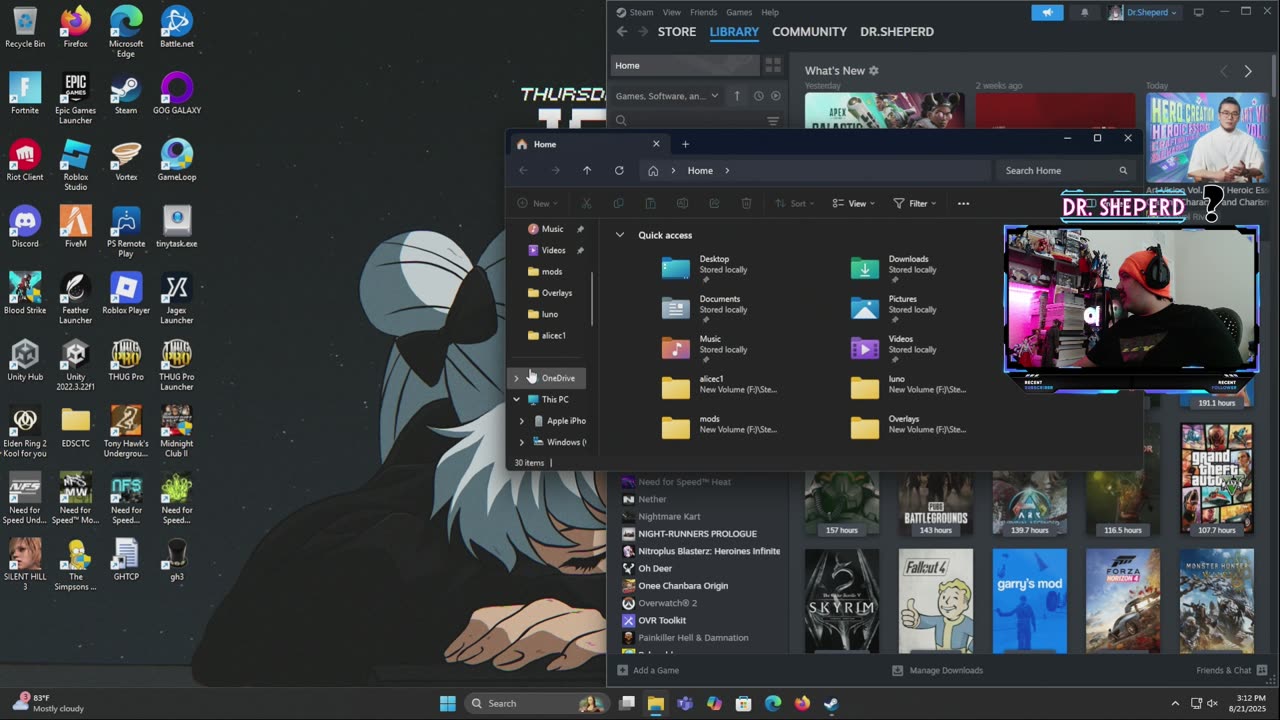Open Manage Downloads in Steam
Viewport: 1280px width, 720px height.
tap(937, 670)
